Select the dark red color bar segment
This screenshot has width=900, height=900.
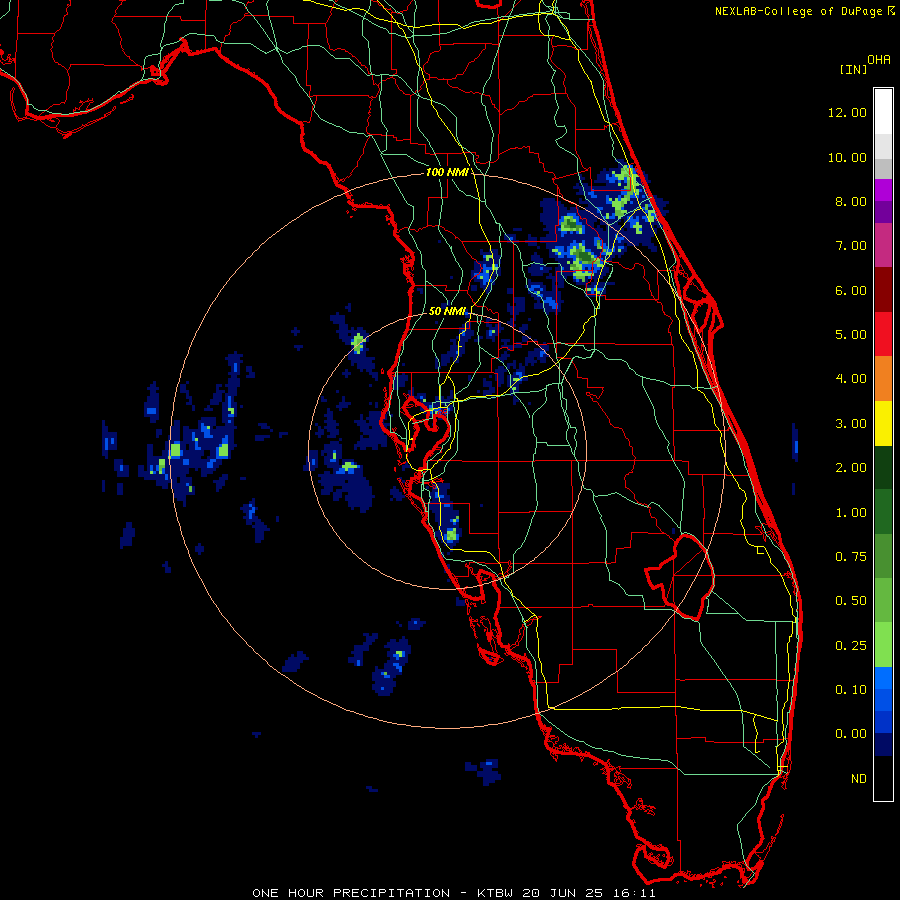pos(883,290)
